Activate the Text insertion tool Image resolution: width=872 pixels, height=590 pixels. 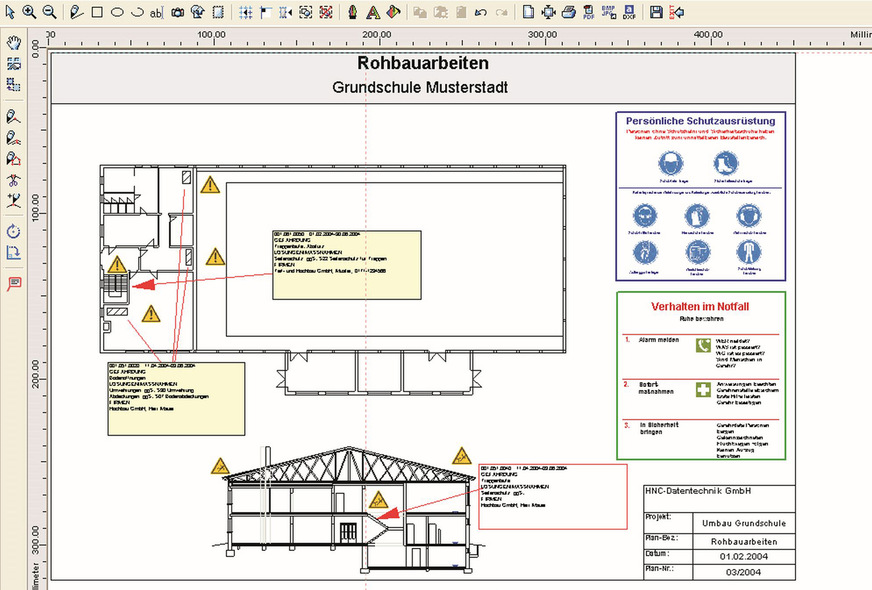pyautogui.click(x=155, y=11)
